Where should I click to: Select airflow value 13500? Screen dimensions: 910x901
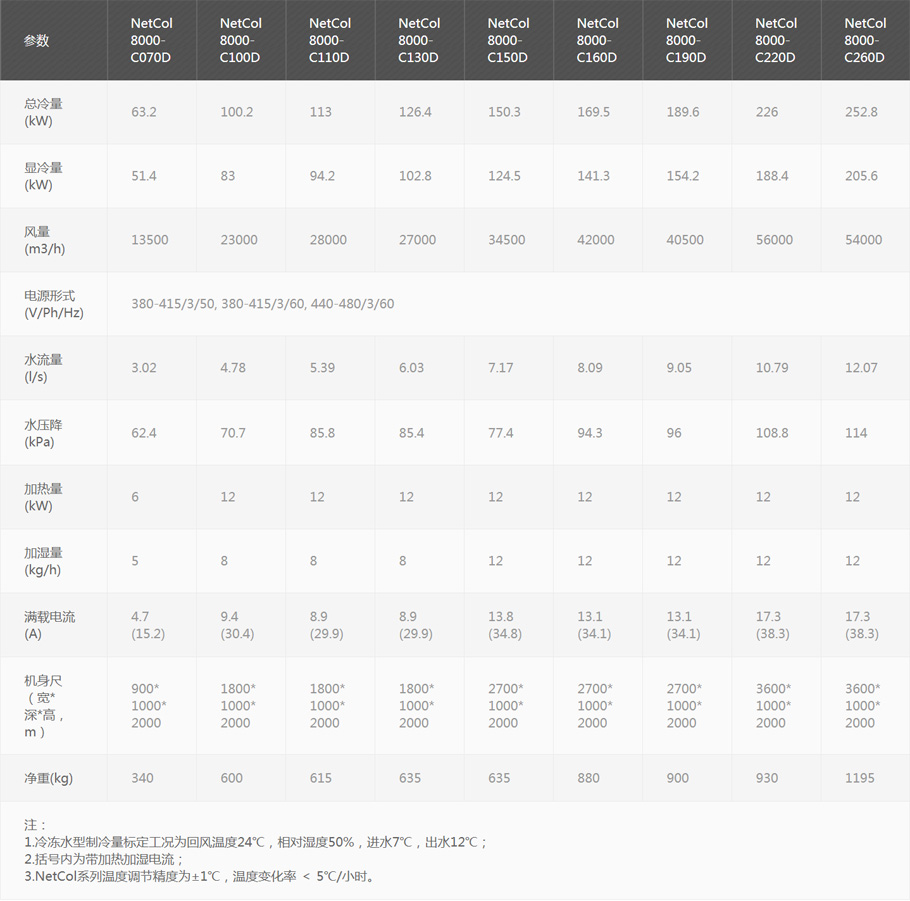(150, 240)
